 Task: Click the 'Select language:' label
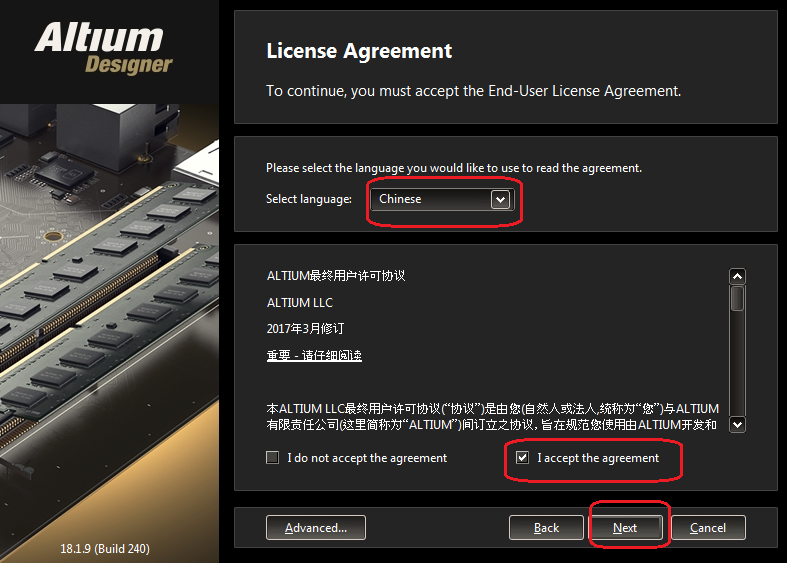(x=309, y=199)
